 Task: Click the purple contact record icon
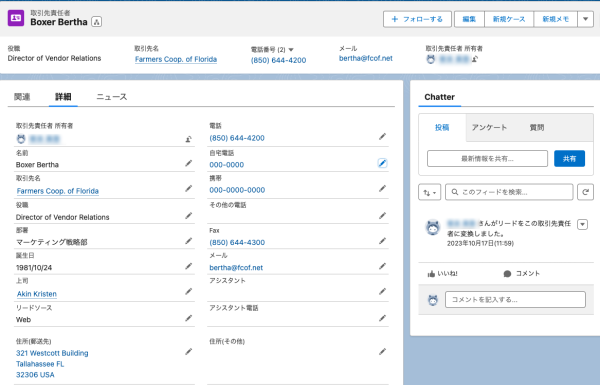click(x=16, y=18)
